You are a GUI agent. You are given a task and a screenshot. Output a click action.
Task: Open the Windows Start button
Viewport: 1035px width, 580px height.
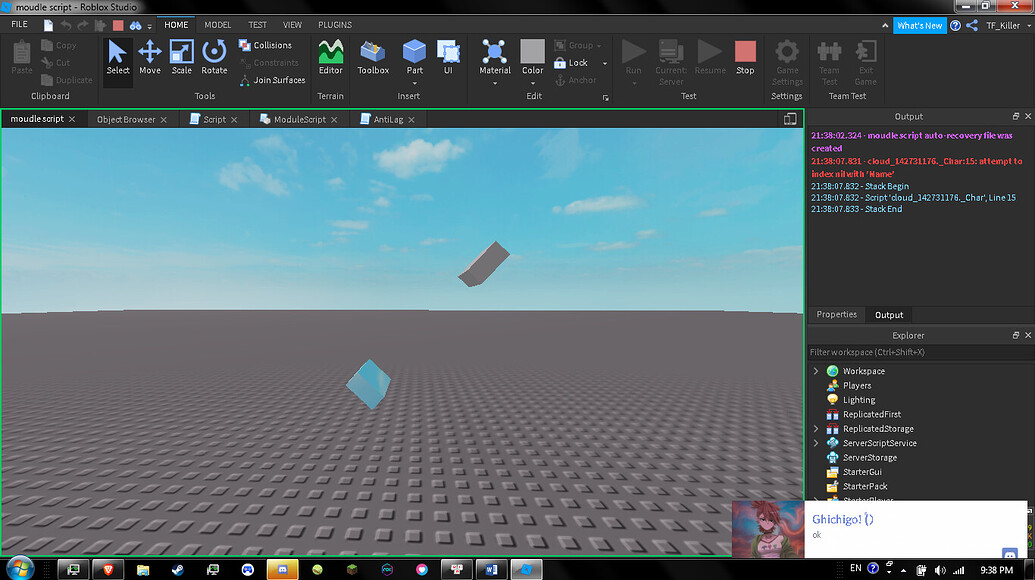tap(20, 567)
